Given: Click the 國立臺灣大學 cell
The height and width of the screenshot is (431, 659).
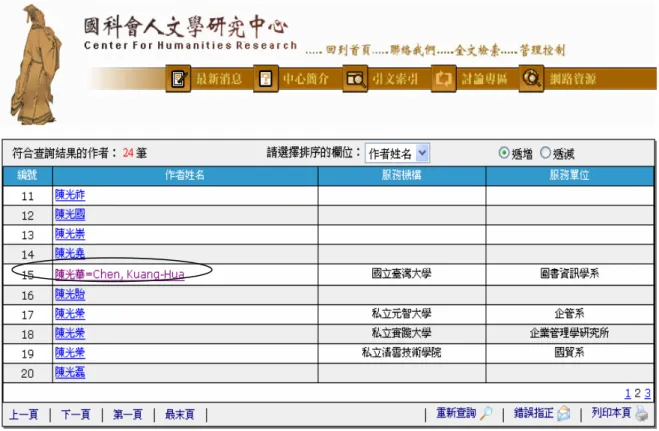Looking at the screenshot, I should [401, 274].
